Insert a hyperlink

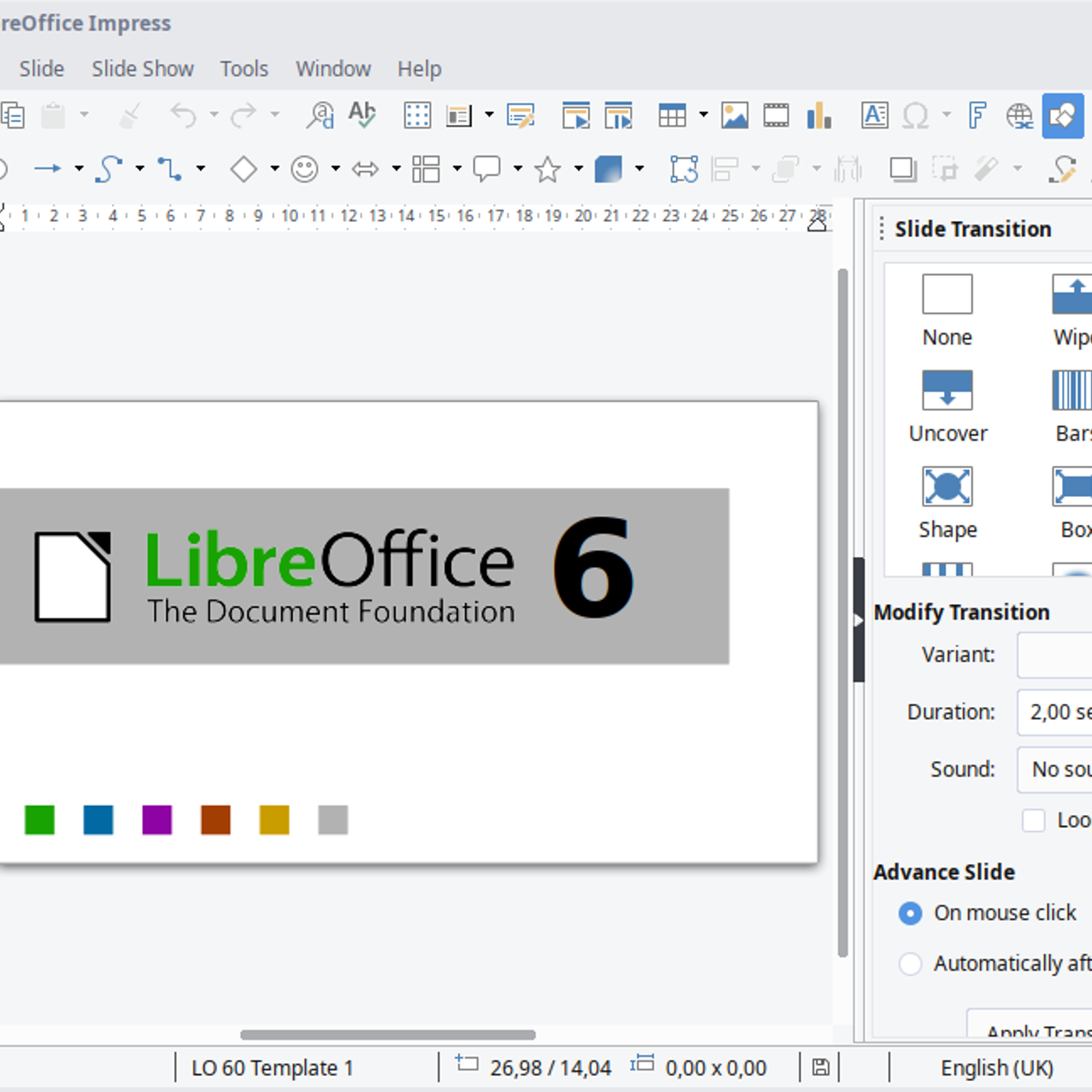coord(1020,115)
